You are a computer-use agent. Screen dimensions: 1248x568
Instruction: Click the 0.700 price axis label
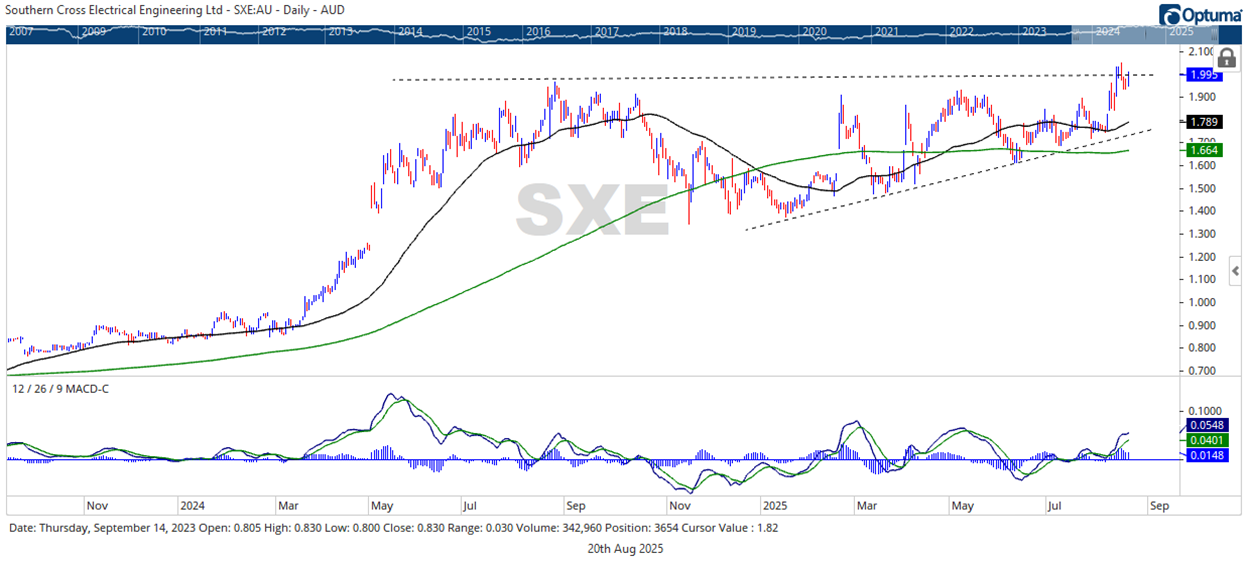1203,371
